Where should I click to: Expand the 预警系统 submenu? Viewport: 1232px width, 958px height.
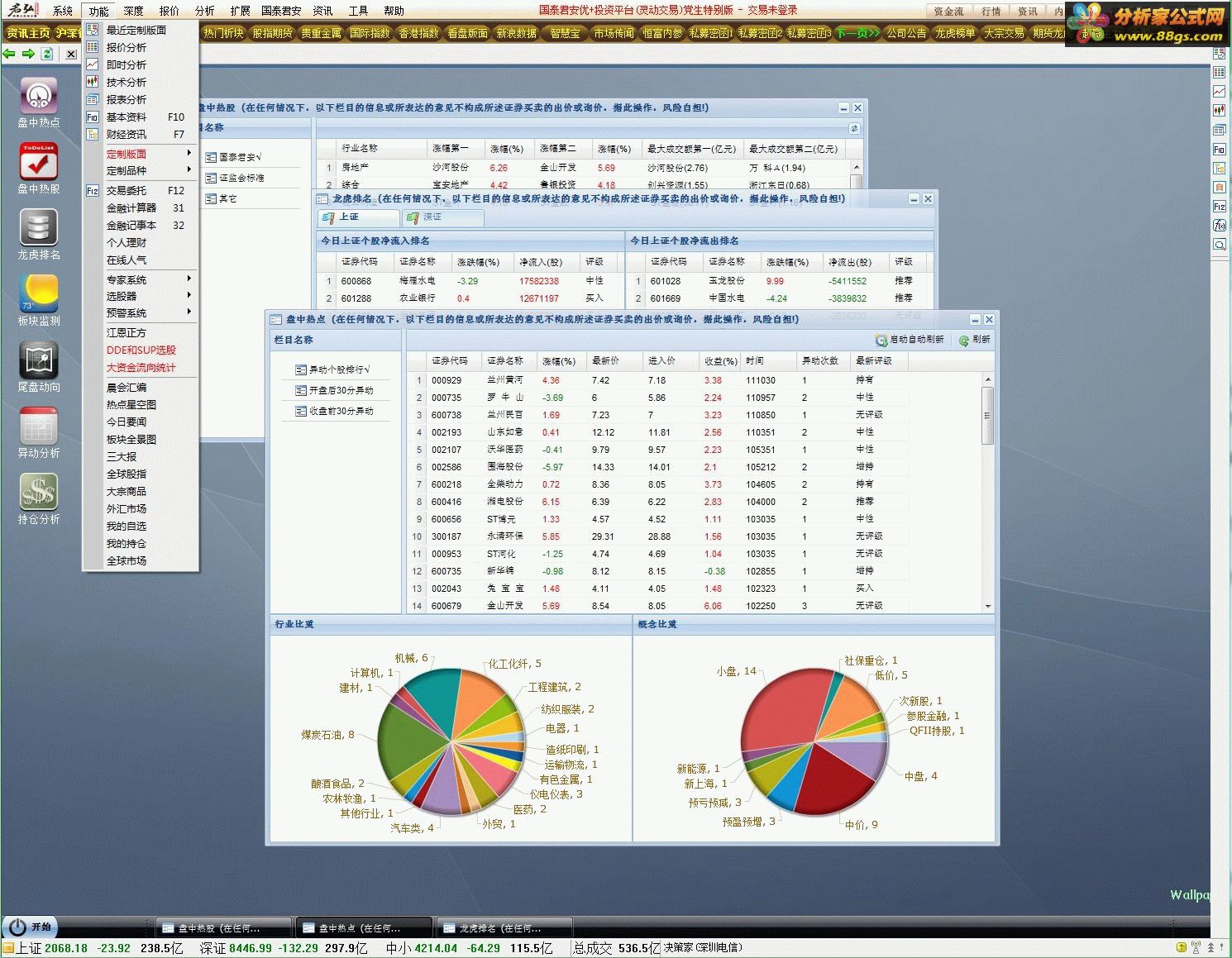click(x=141, y=312)
